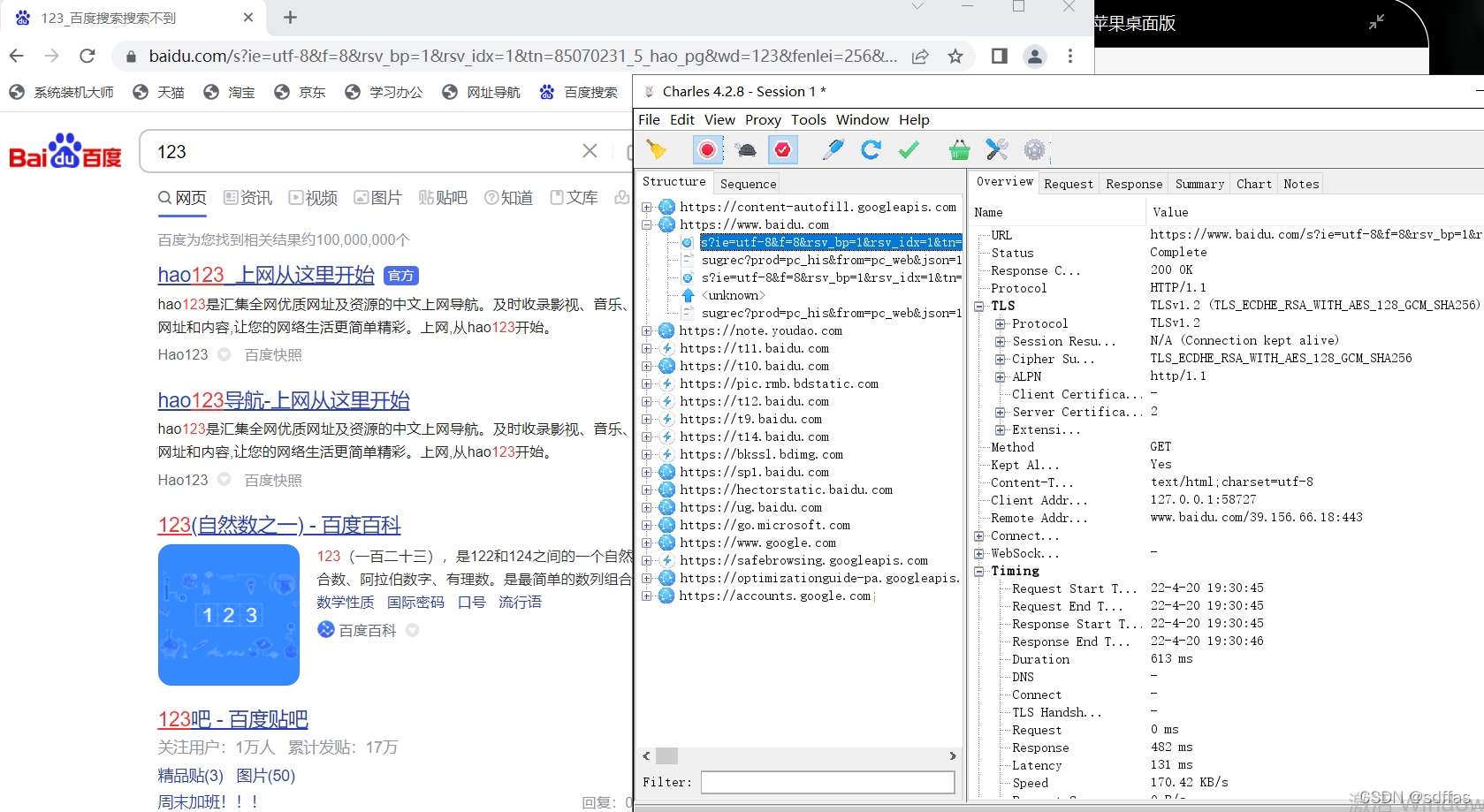Expand the Connect... row in Overview
The height and width of the screenshot is (812, 1484).
tap(979, 535)
